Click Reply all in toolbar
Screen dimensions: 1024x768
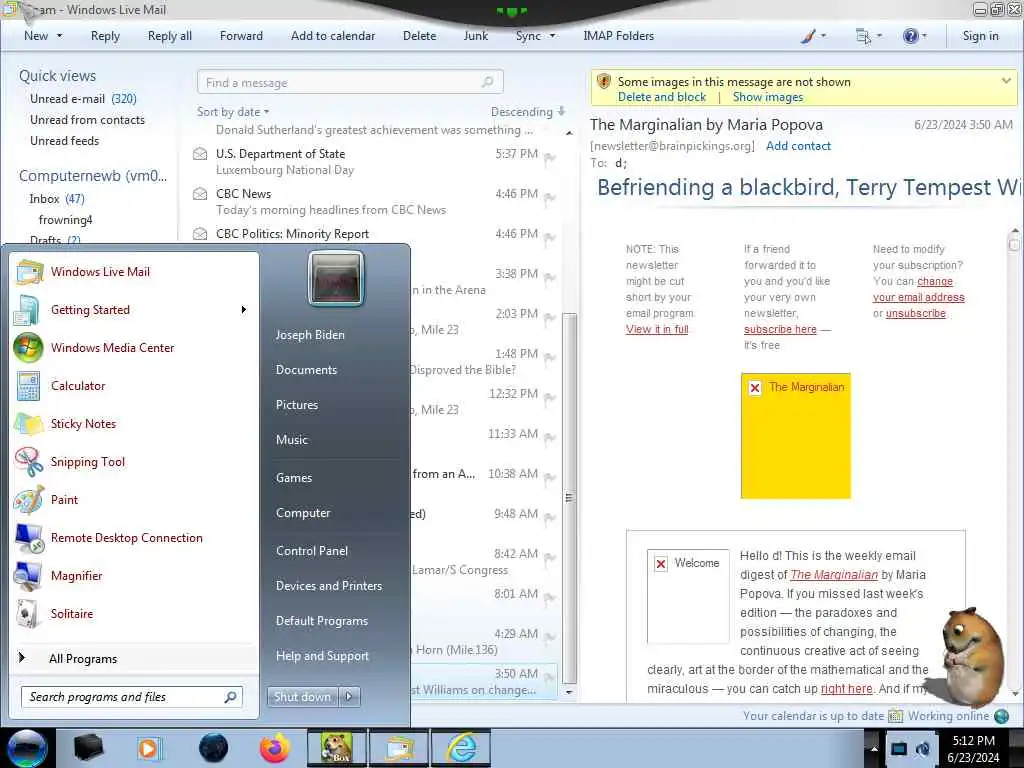170,36
